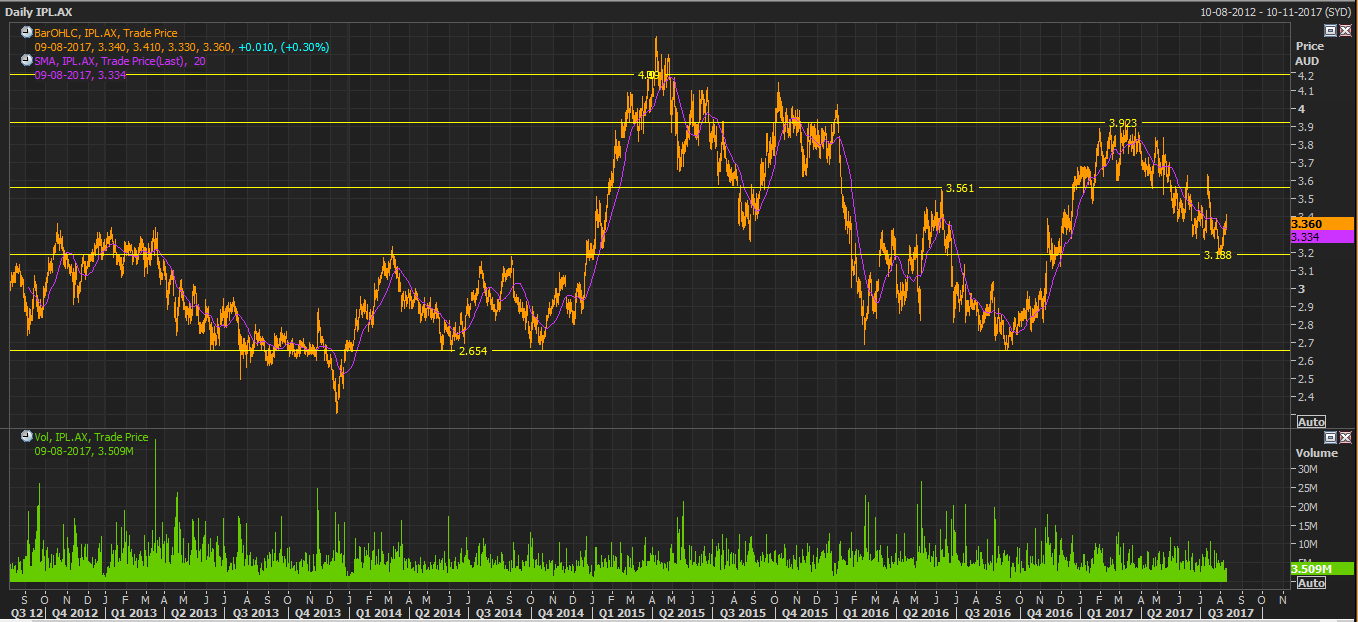Click the volume readout 09-08-2017, 3.509M
The image size is (1358, 622).
click(85, 451)
